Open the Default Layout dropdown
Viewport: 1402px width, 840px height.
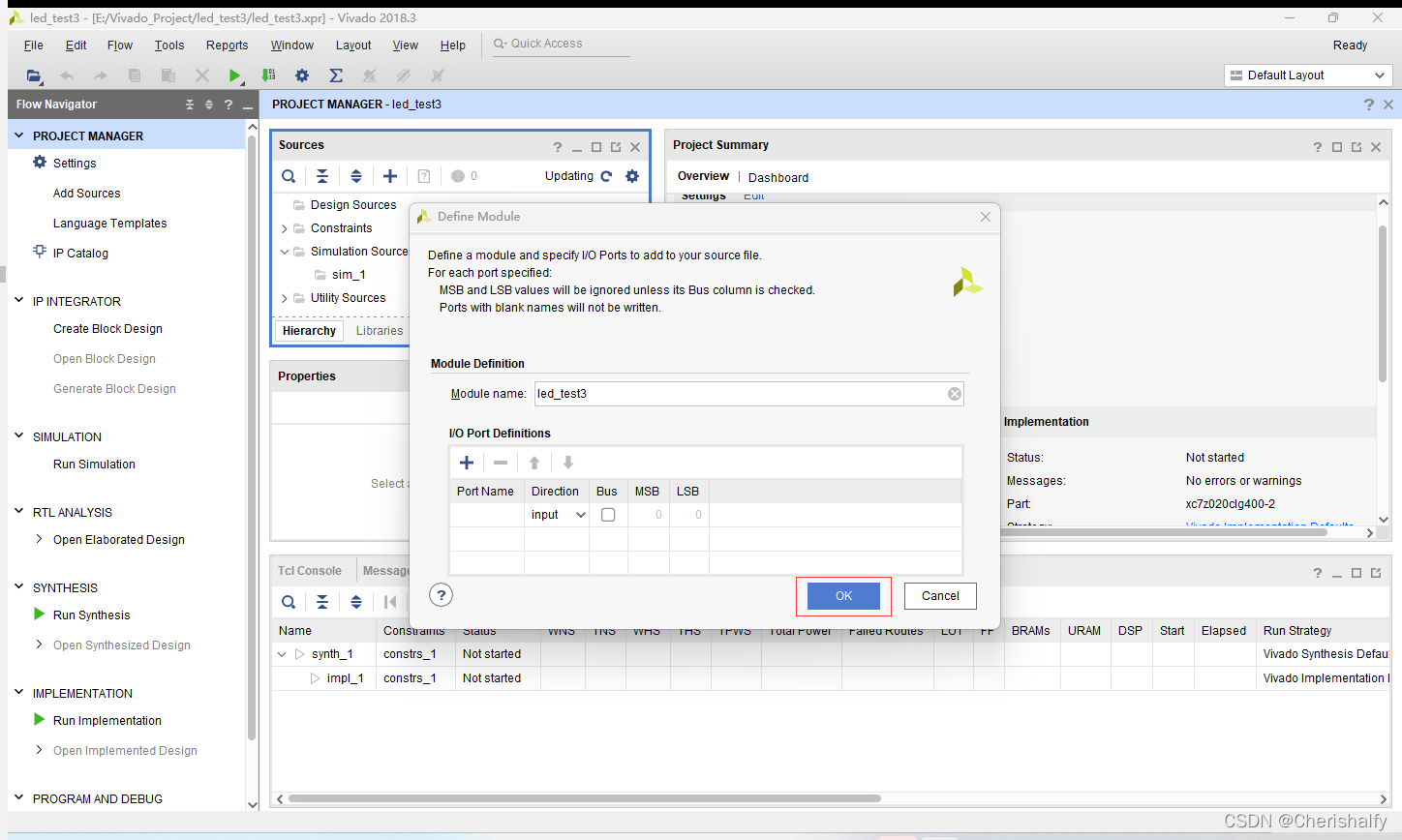point(1308,75)
